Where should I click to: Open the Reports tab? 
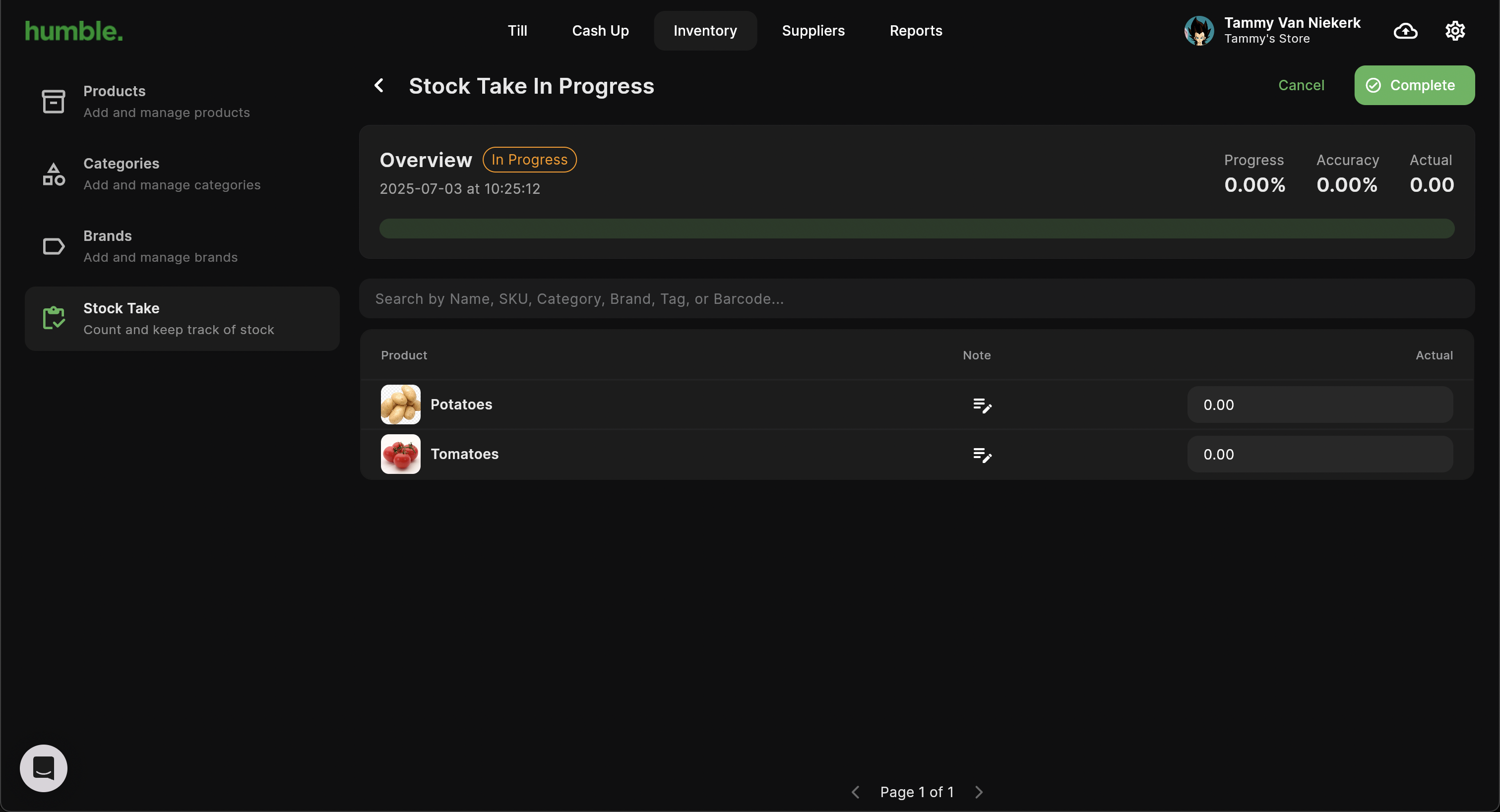pyautogui.click(x=916, y=31)
